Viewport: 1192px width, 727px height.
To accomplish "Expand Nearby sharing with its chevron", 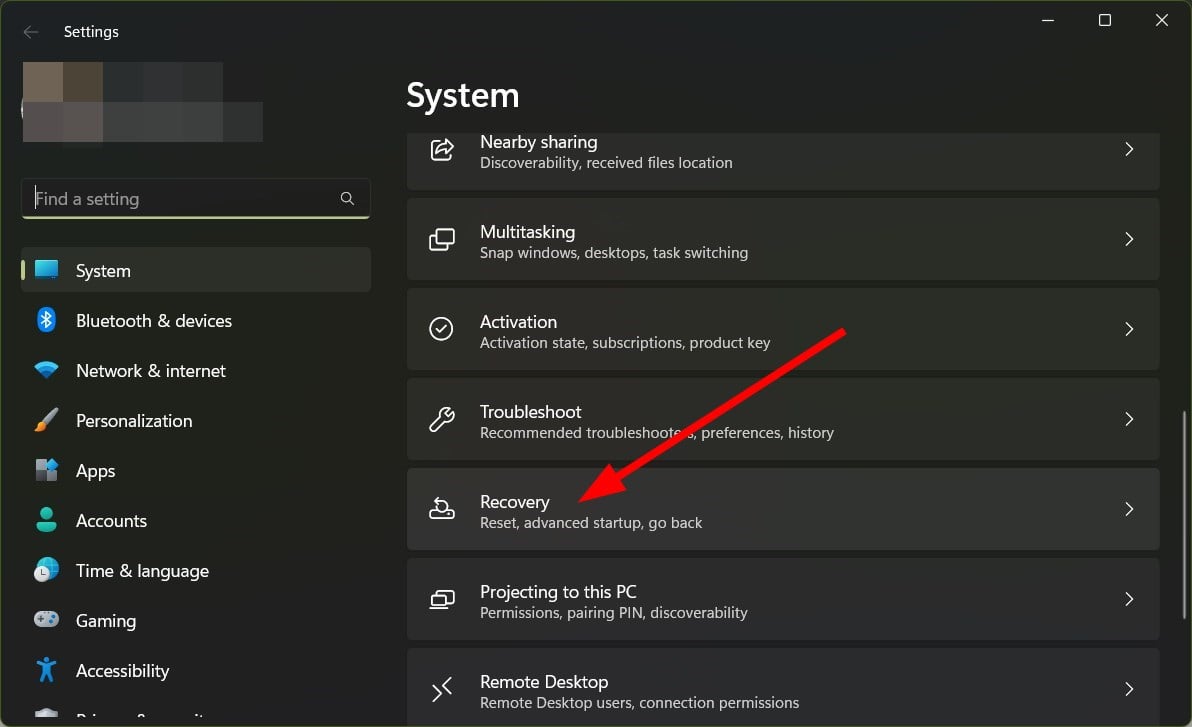I will coord(1128,149).
